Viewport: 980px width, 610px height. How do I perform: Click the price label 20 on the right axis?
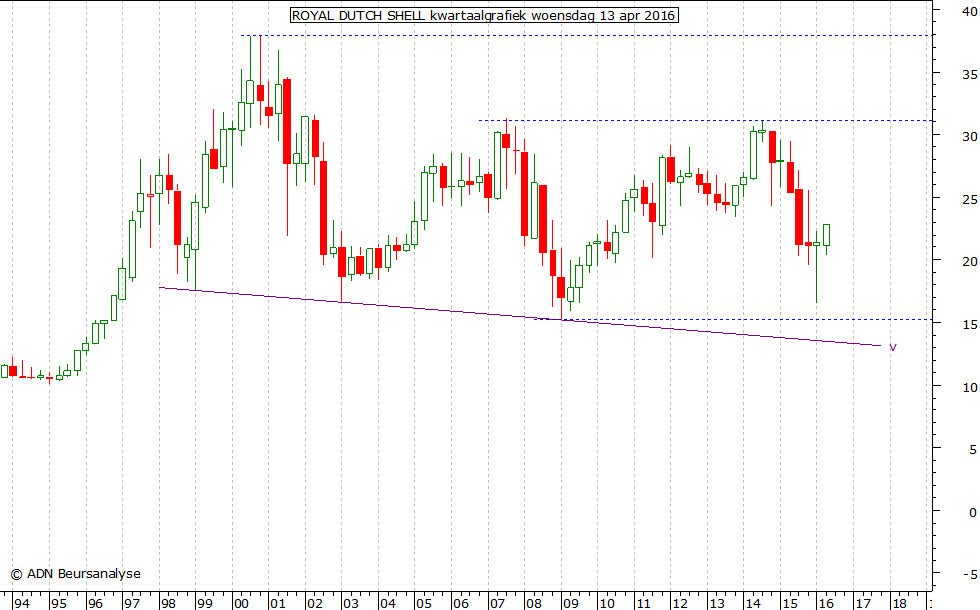(970, 261)
